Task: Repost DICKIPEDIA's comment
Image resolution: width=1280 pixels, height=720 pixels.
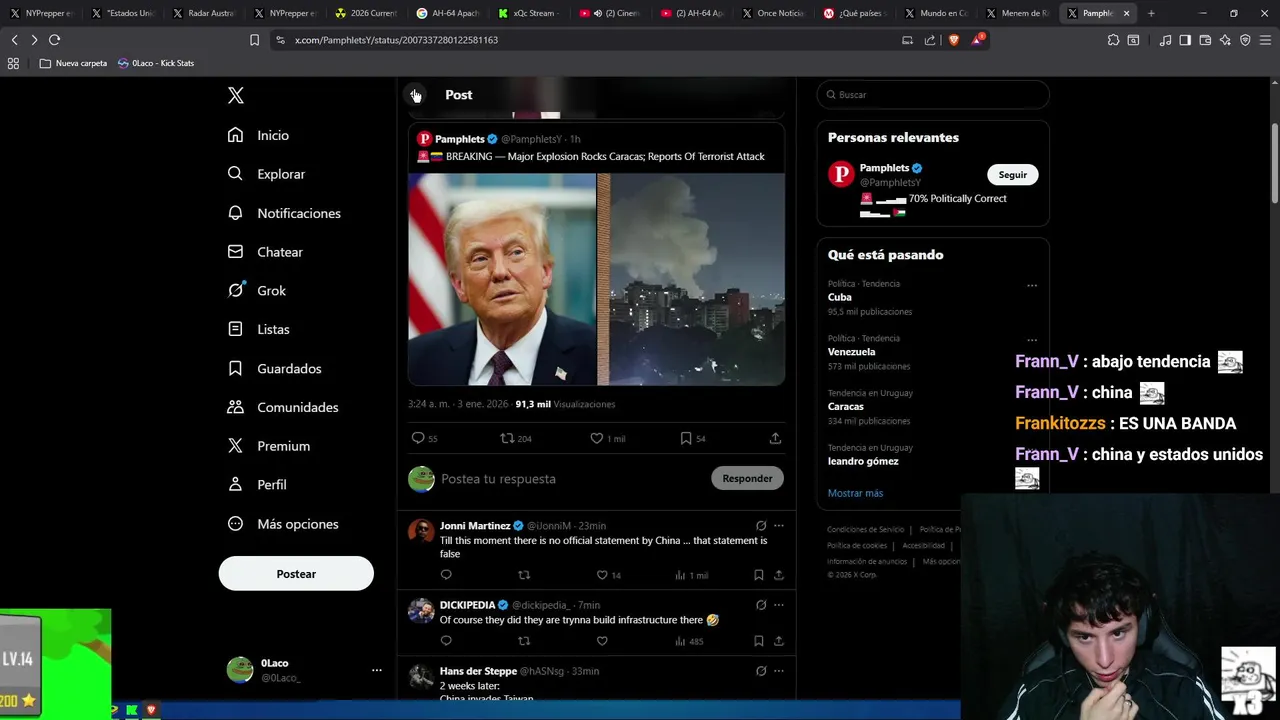Action: pos(524,641)
